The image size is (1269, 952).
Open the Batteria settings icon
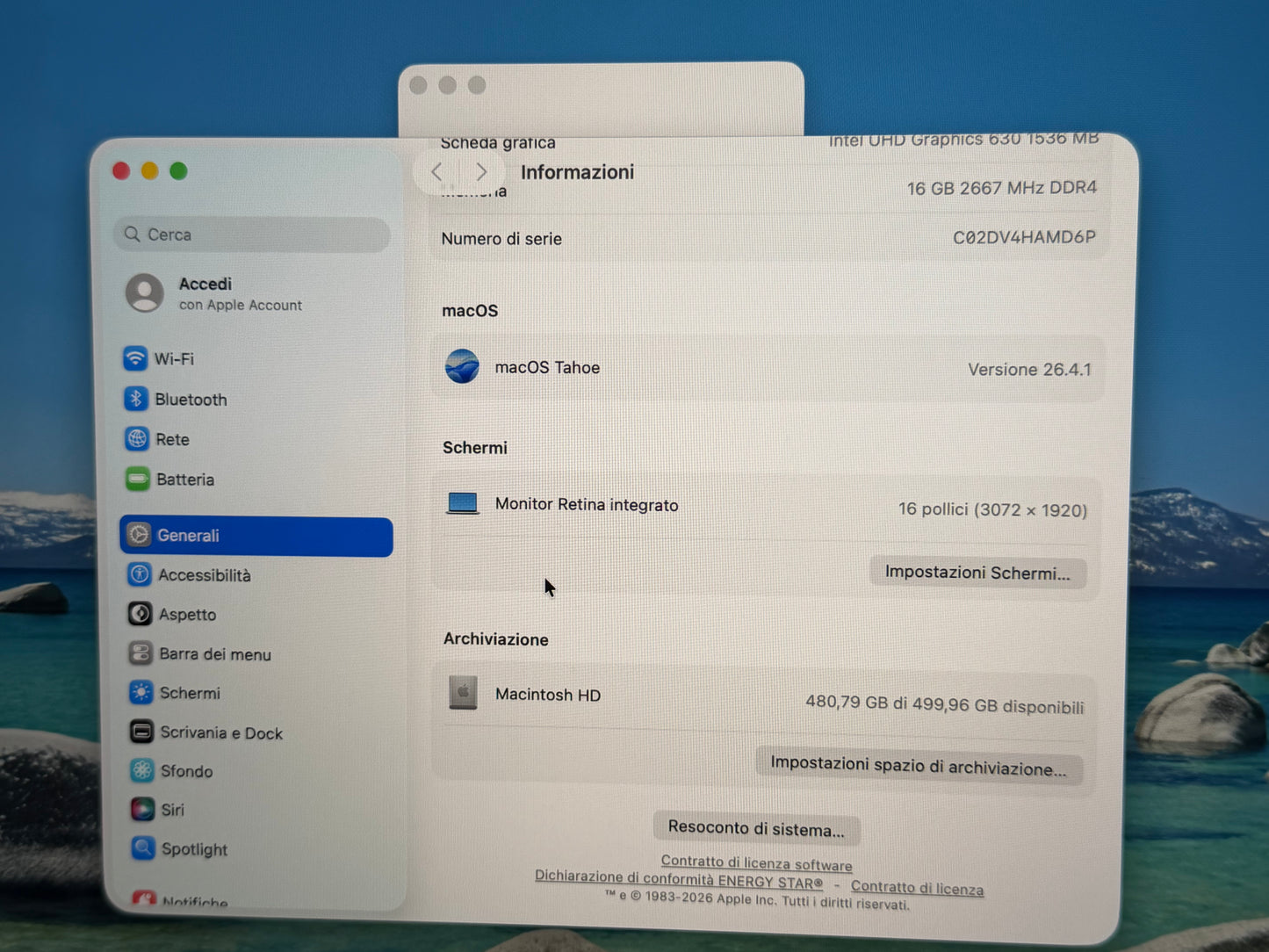point(138,479)
